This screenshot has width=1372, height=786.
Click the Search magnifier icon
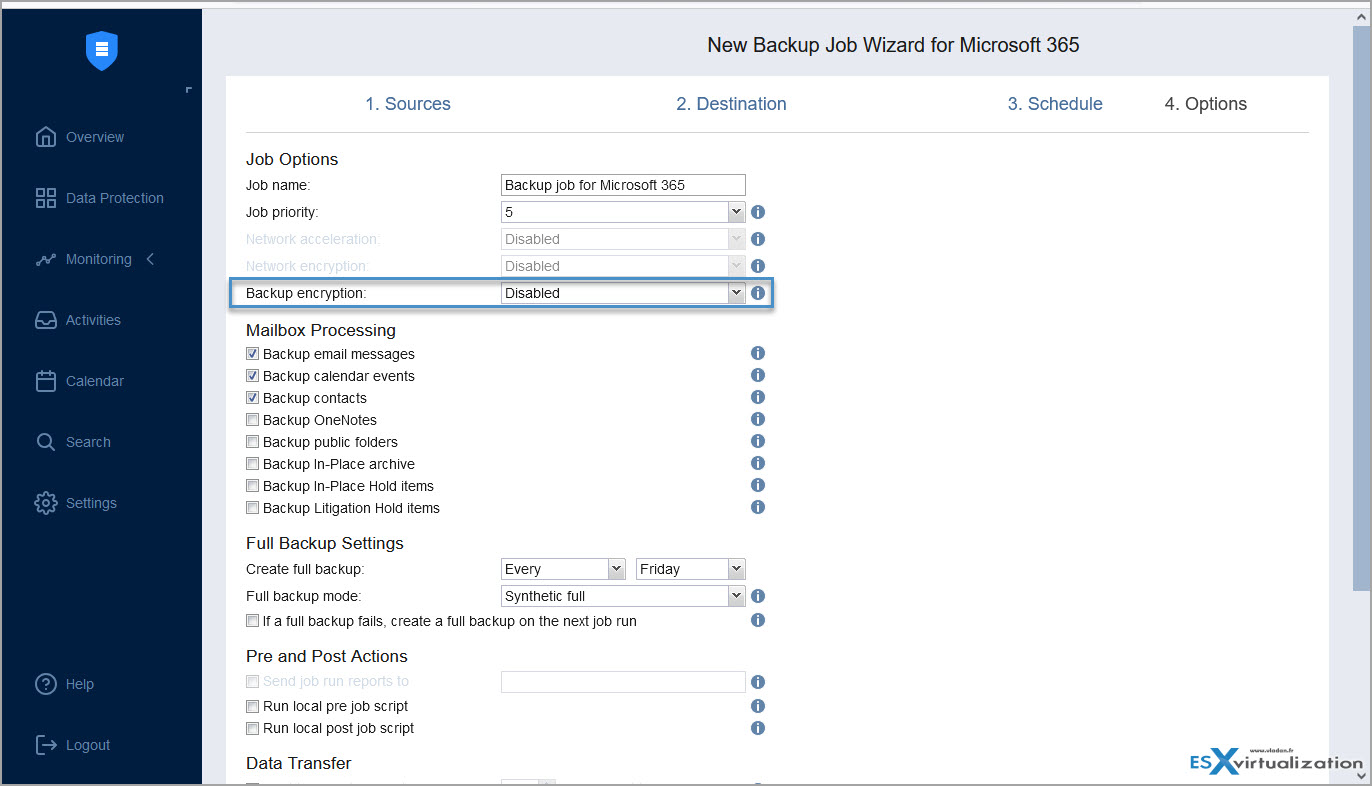[46, 442]
